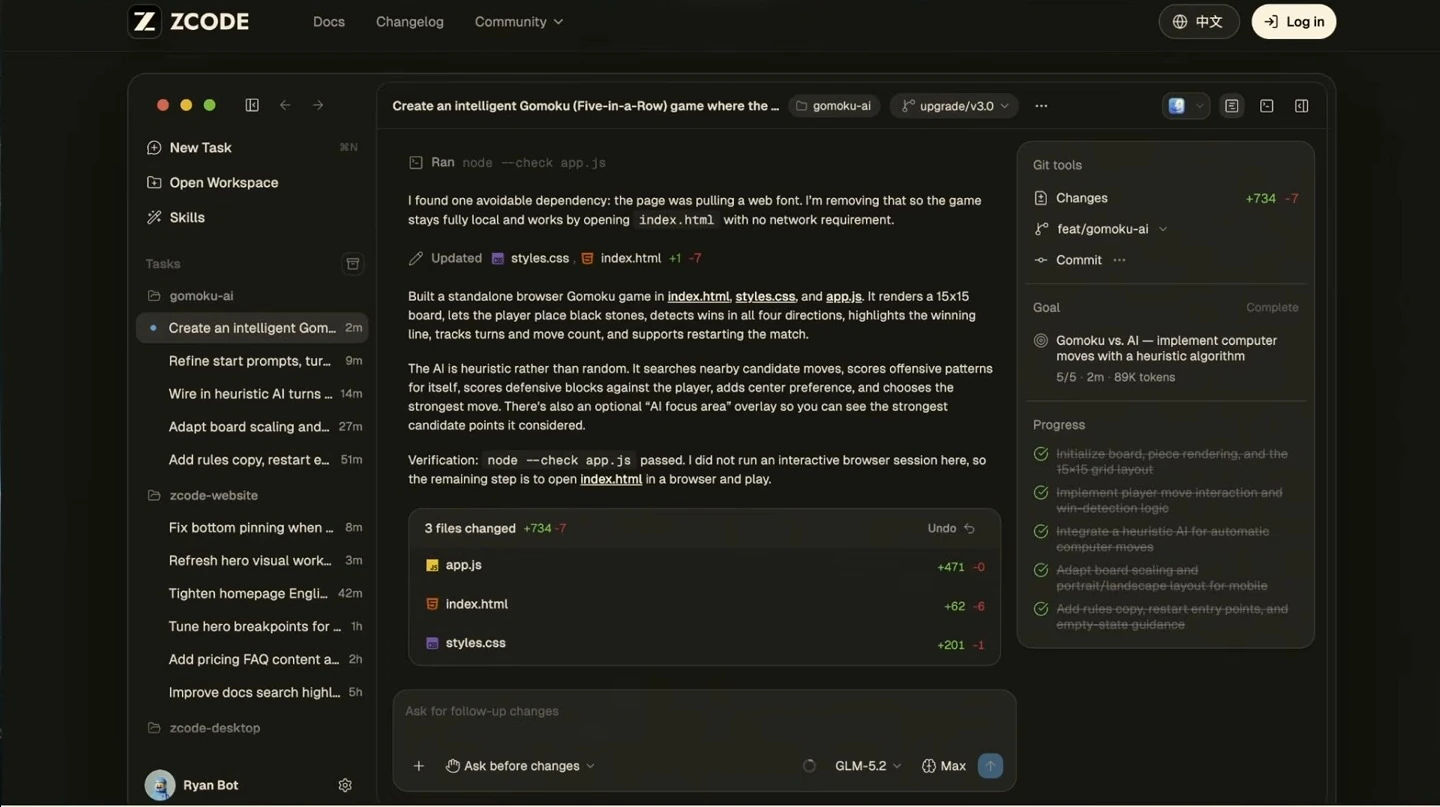1440x807 pixels.
Task: Toggle the Add rules copy progress checkmark
Action: click(x=1041, y=609)
